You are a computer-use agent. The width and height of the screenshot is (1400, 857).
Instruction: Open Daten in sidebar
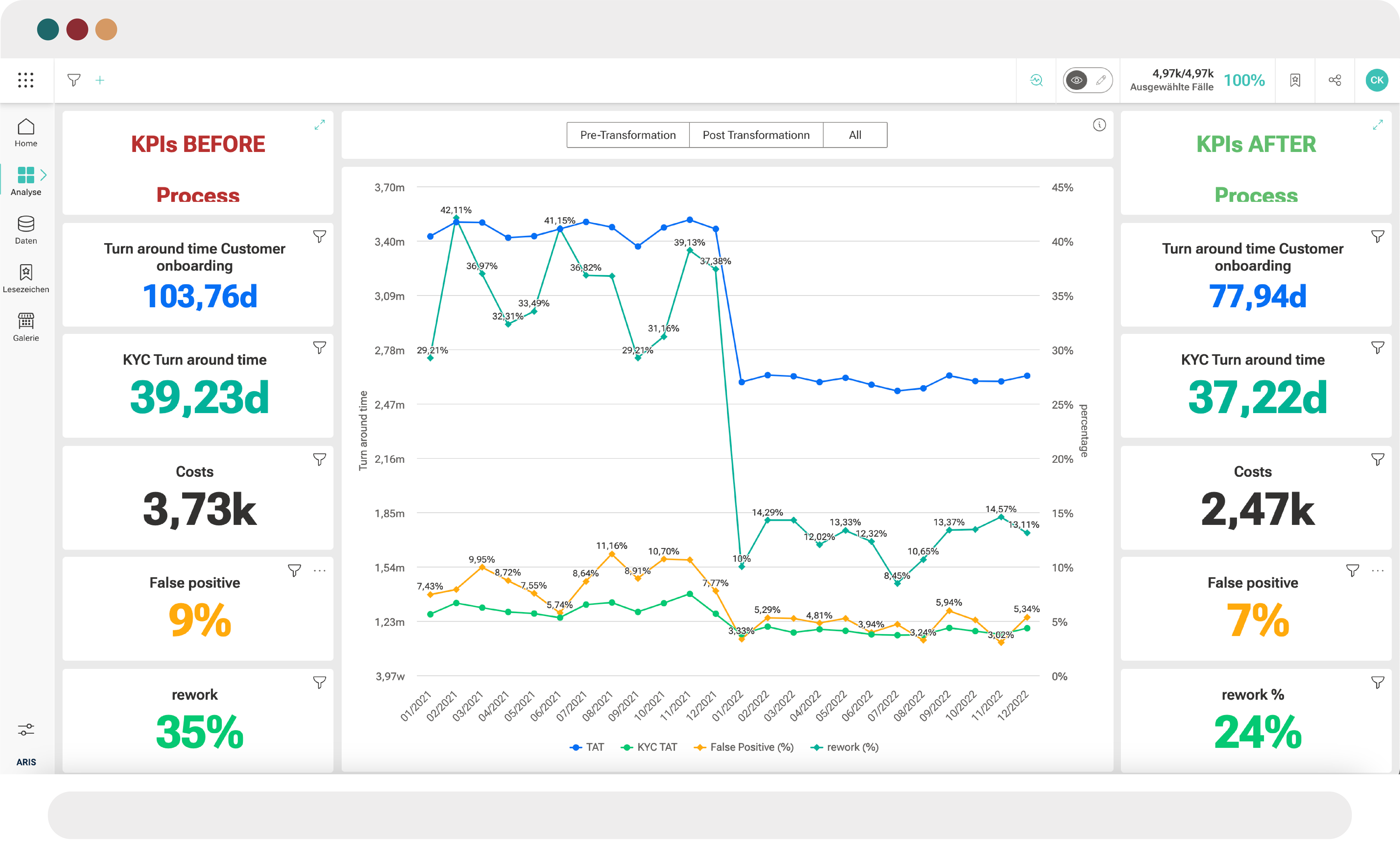[26, 230]
